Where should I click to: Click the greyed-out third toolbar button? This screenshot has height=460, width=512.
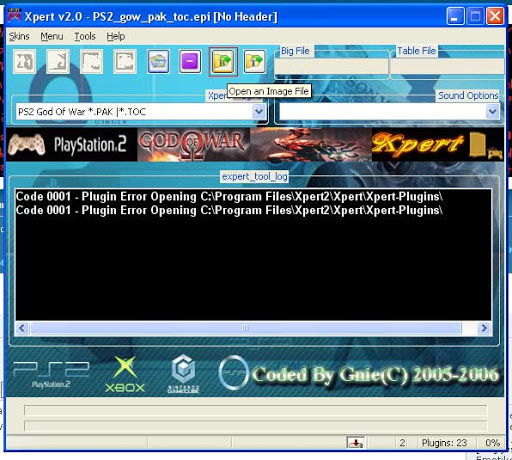(91, 62)
